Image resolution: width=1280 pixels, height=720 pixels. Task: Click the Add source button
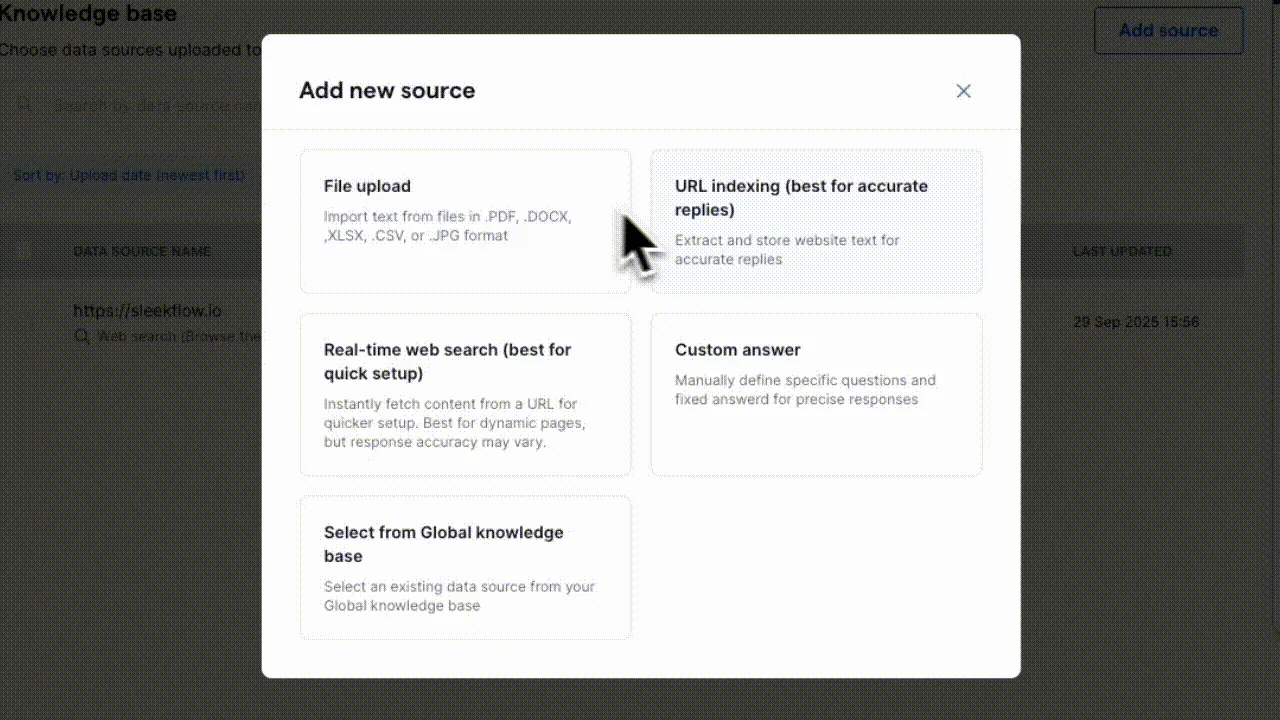click(x=1169, y=30)
